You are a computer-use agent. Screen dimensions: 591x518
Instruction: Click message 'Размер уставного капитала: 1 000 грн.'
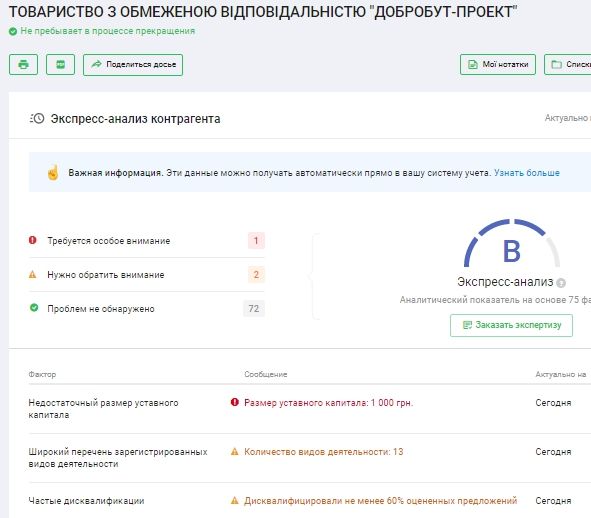click(328, 403)
